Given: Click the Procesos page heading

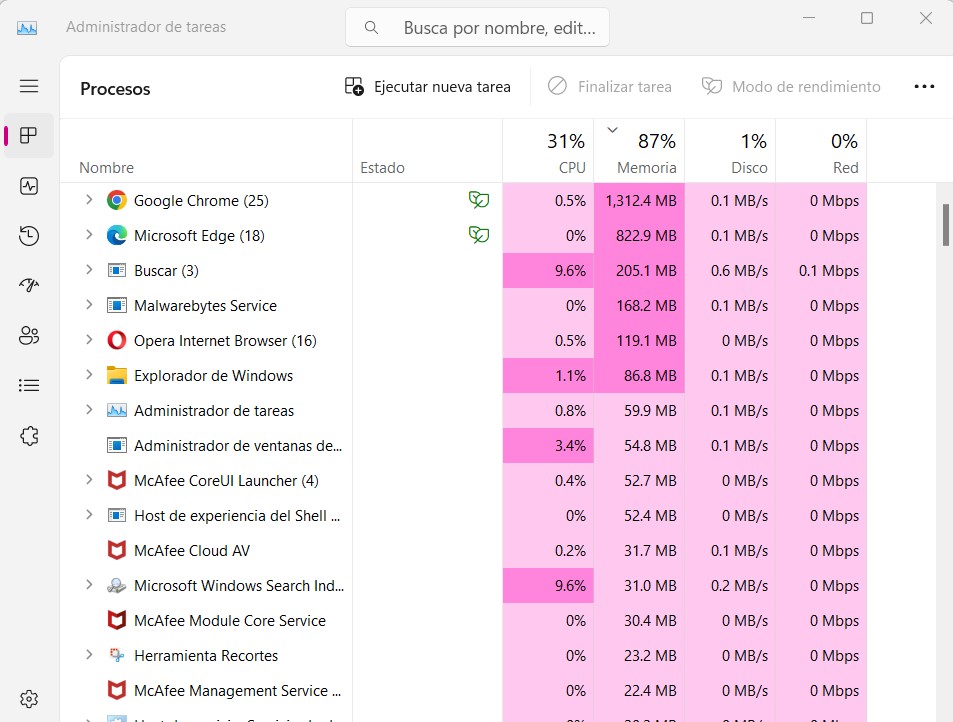Looking at the screenshot, I should tap(115, 89).
